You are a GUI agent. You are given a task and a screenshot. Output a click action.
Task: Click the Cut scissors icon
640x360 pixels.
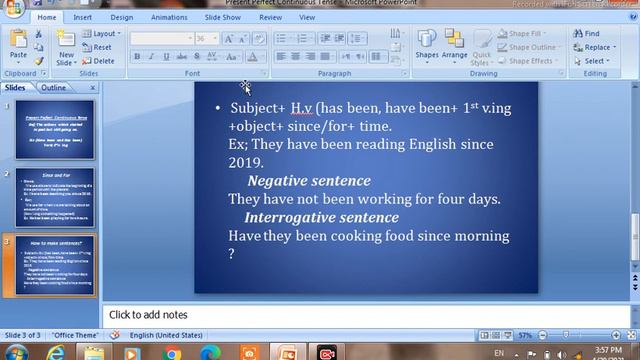coord(39,34)
